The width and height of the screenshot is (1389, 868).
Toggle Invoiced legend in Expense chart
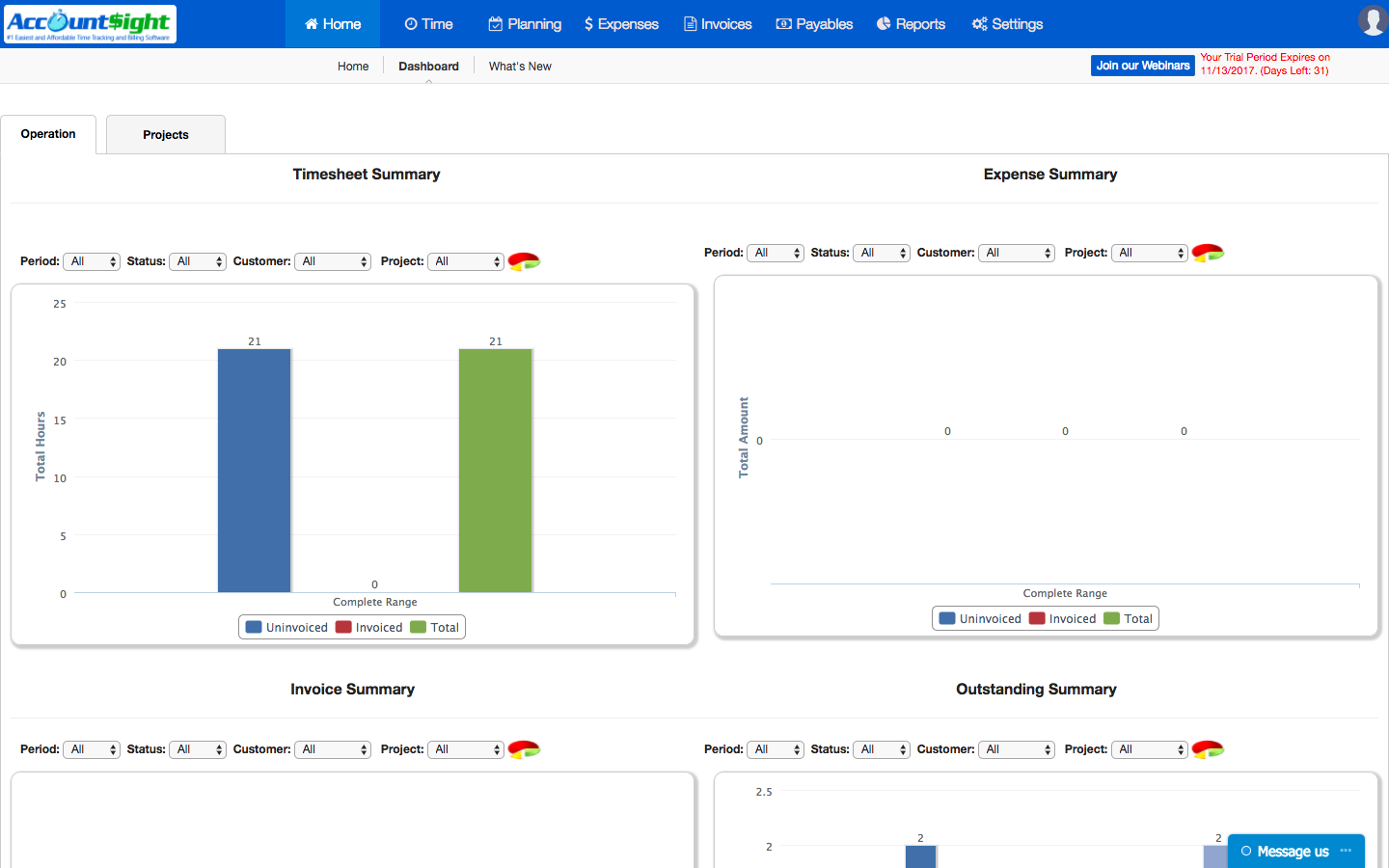coord(1062,618)
